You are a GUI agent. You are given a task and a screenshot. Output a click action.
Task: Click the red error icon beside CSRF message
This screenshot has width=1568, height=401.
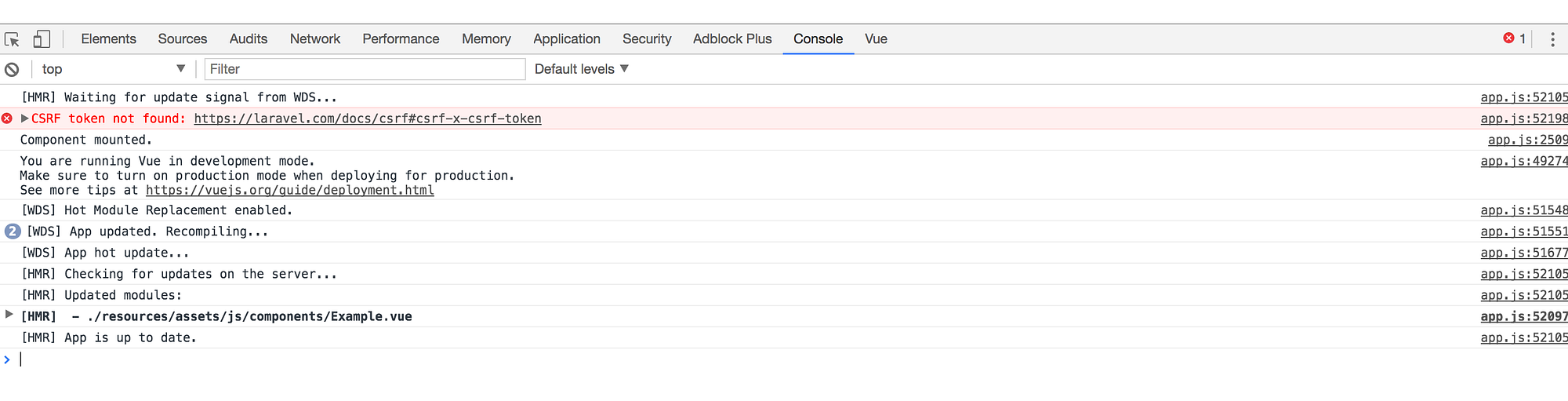[x=7, y=118]
